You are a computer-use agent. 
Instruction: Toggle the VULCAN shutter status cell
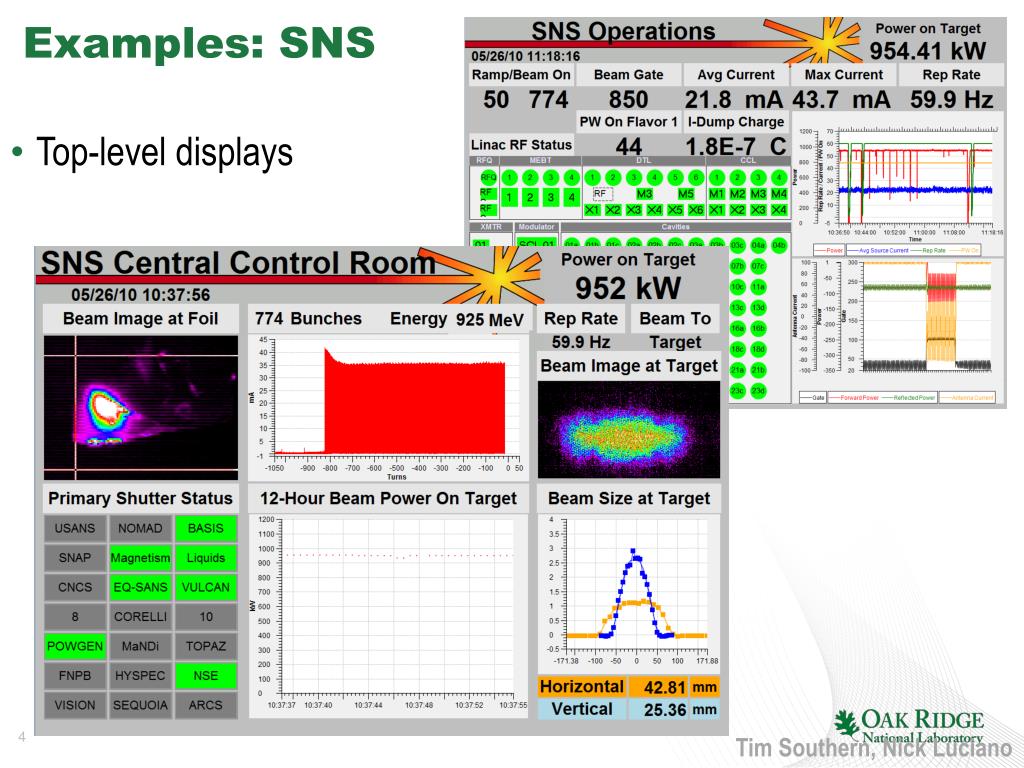(x=206, y=587)
